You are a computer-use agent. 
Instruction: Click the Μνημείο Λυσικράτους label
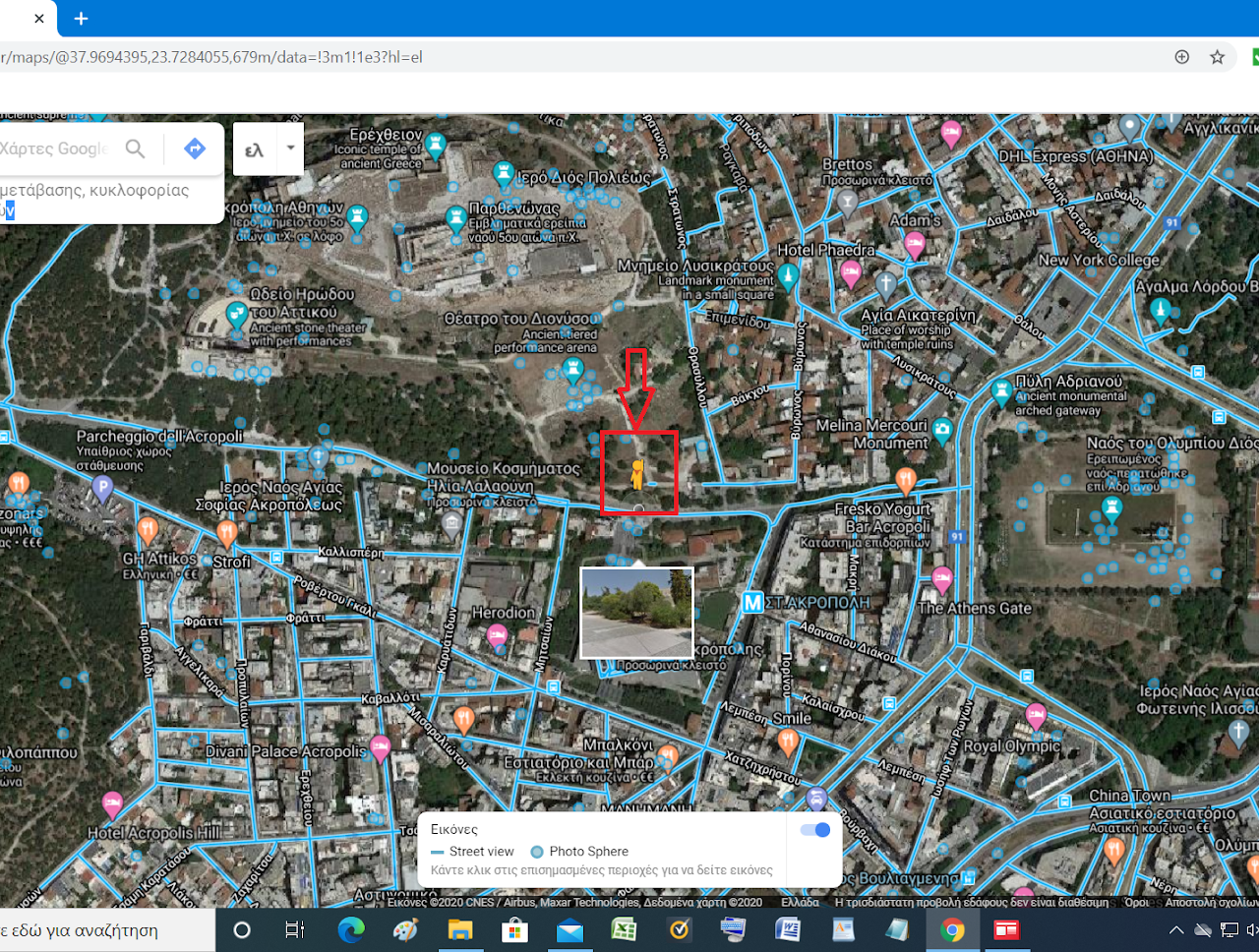coord(695,266)
